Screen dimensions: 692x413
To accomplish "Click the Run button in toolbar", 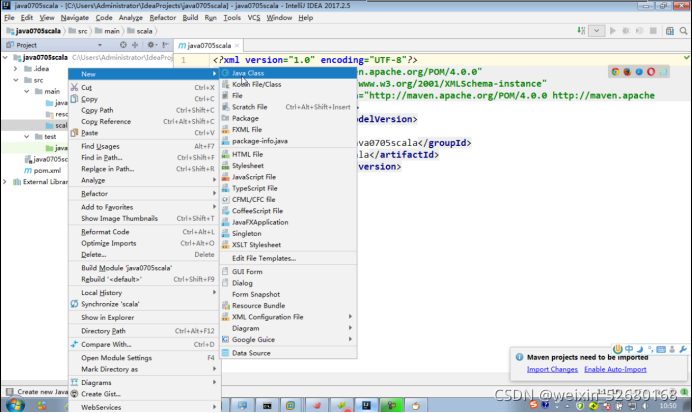I will pos(613,31).
